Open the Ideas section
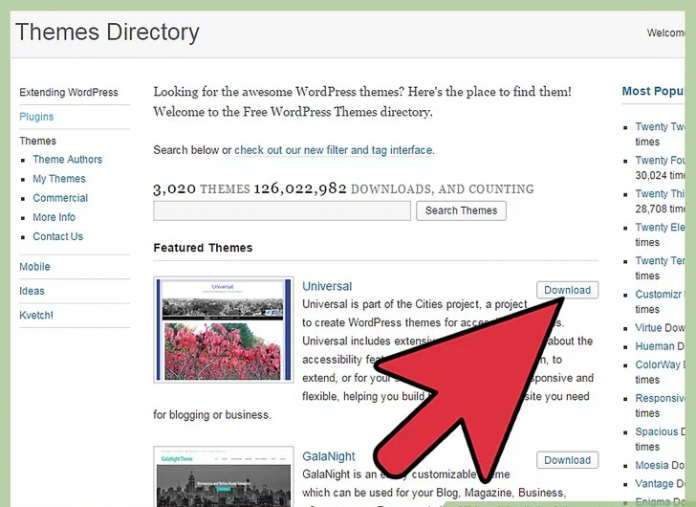 pos(32,291)
